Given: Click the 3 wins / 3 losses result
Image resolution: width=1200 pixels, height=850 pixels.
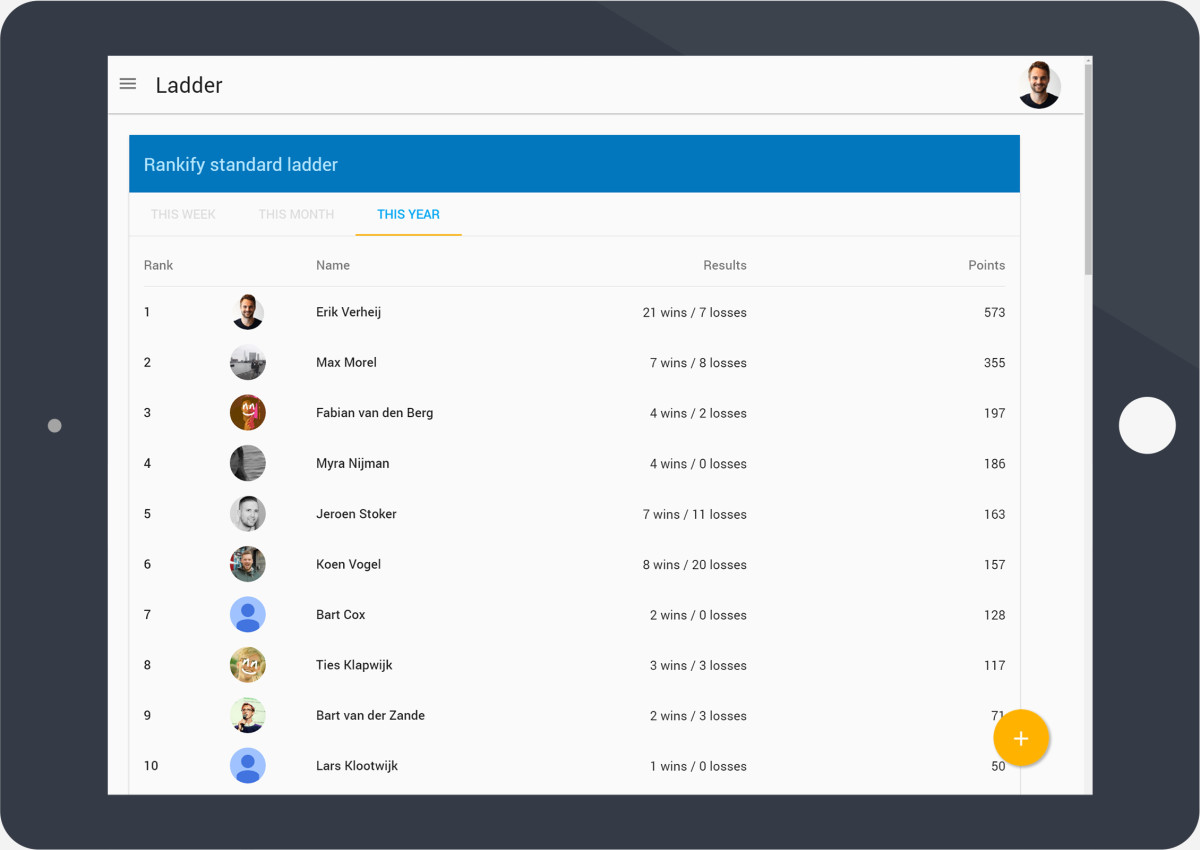Looking at the screenshot, I should (698, 666).
